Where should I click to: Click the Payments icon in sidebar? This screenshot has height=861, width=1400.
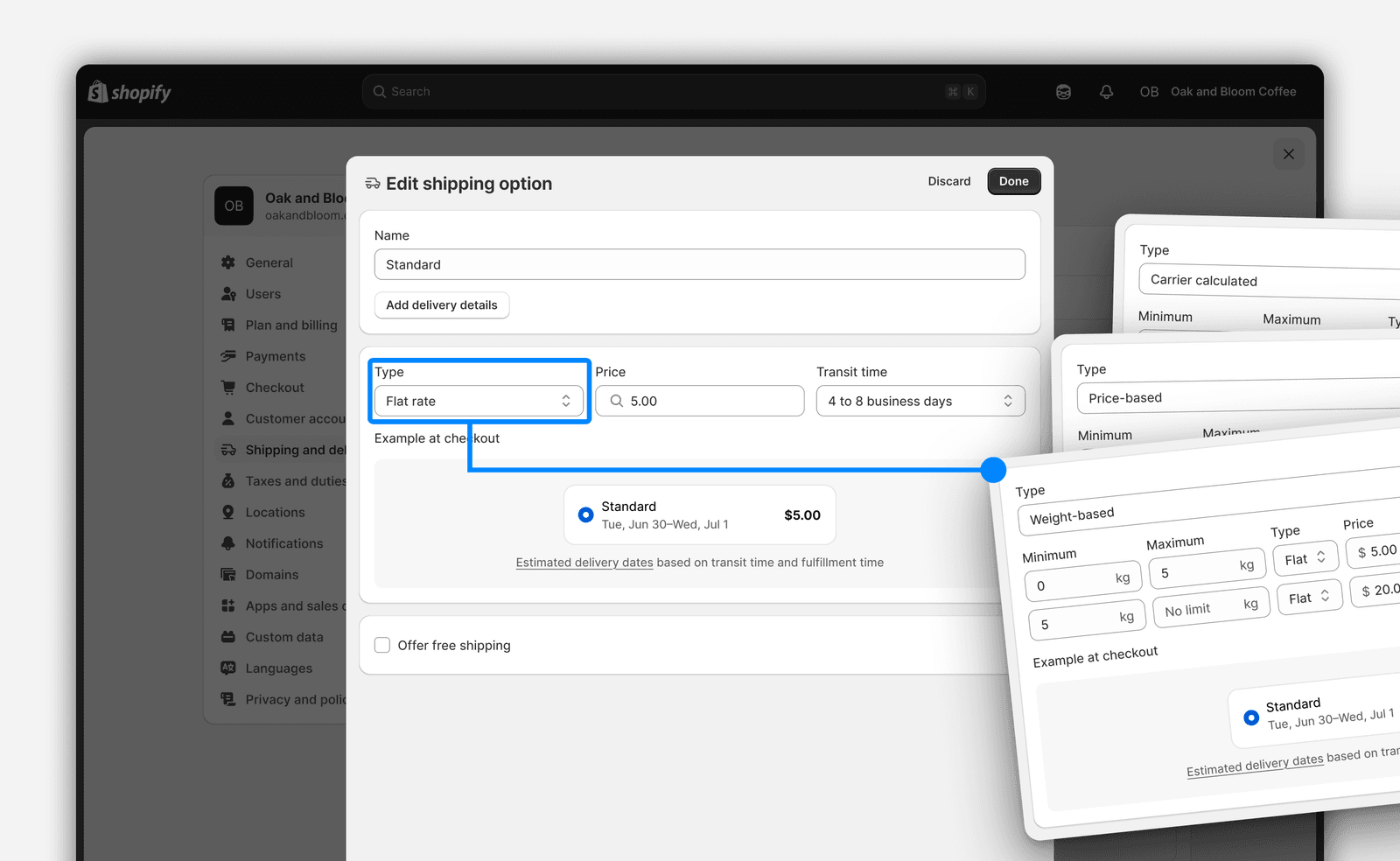click(228, 356)
